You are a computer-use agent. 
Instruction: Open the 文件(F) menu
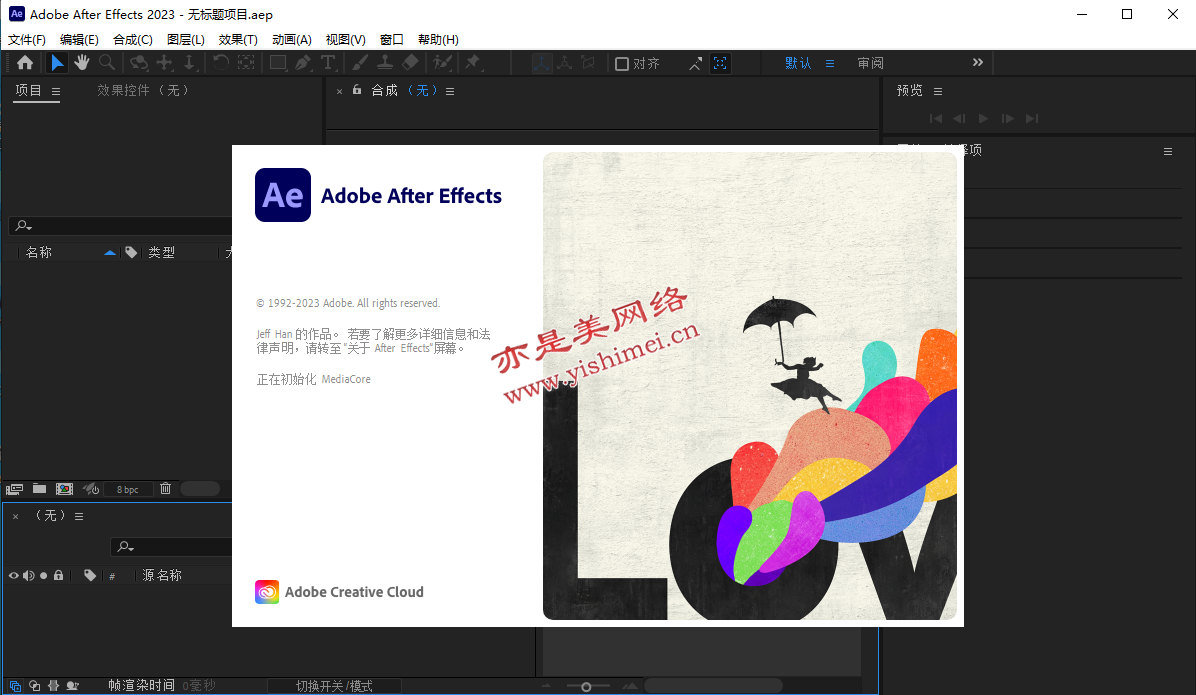(x=27, y=40)
